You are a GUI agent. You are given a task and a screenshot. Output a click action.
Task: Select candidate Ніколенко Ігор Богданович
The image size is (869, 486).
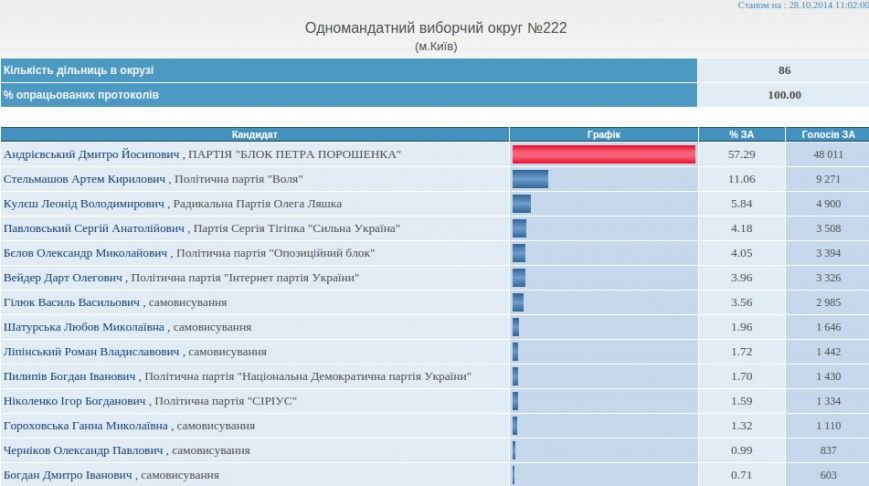point(74,401)
